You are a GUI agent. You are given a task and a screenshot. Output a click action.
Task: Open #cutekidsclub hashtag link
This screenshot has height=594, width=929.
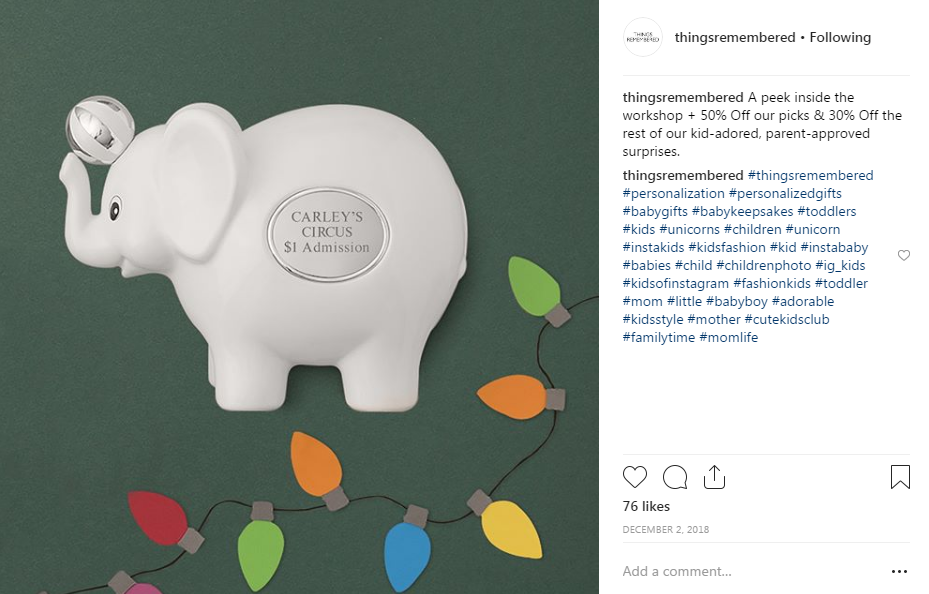coord(787,320)
